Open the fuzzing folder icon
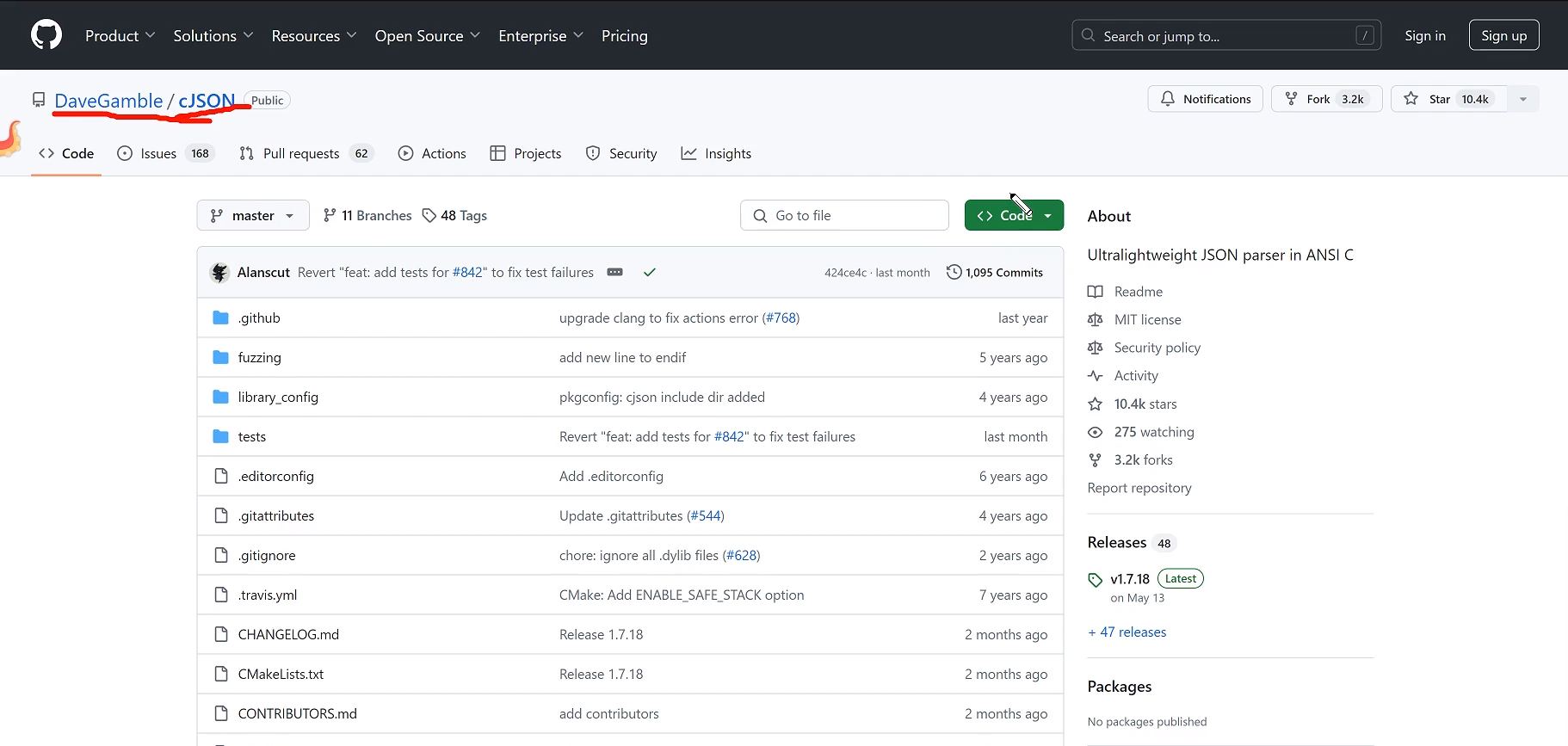This screenshot has width=1568, height=746. 221,357
